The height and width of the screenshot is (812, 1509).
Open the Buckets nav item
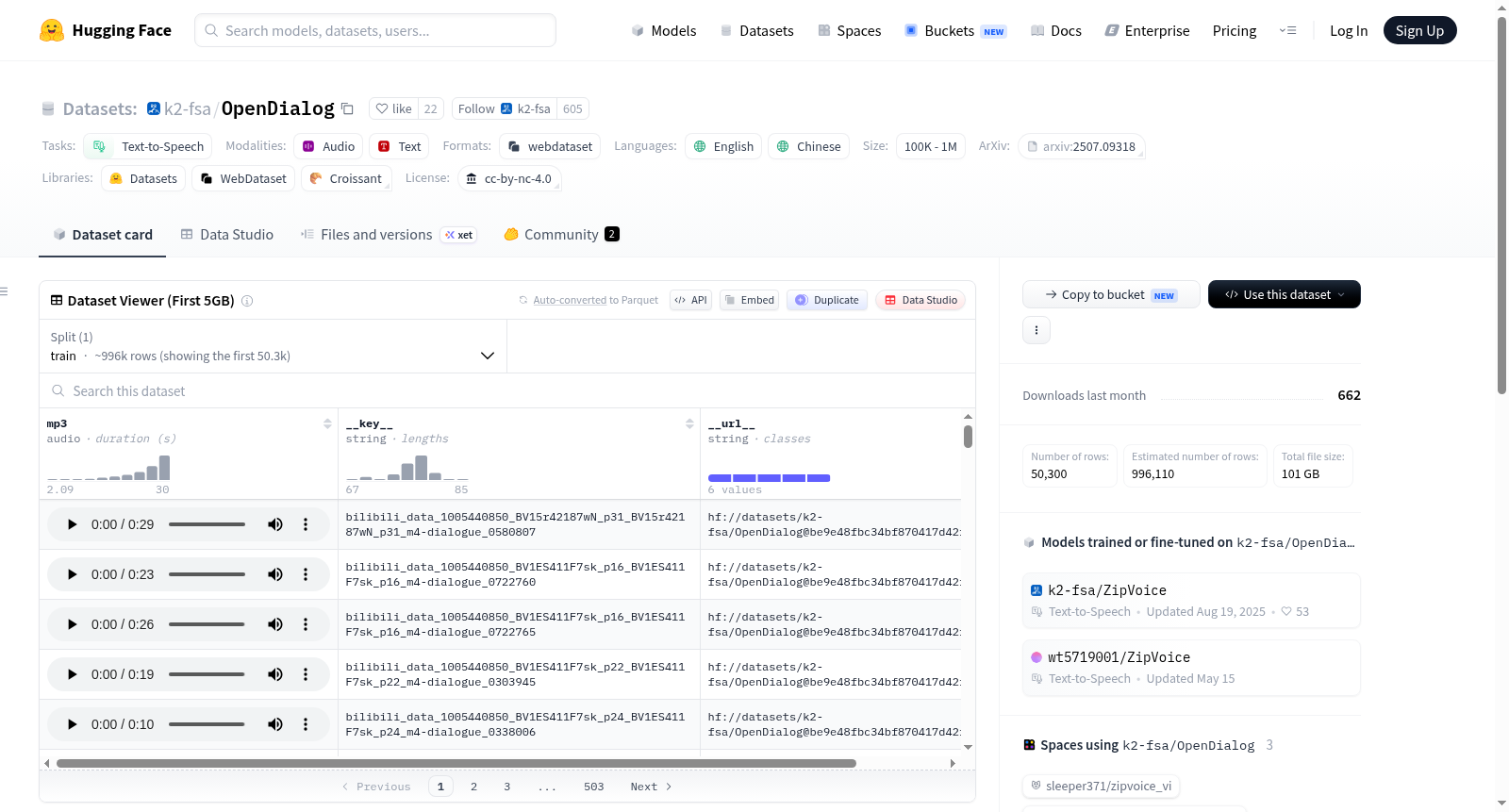[955, 30]
